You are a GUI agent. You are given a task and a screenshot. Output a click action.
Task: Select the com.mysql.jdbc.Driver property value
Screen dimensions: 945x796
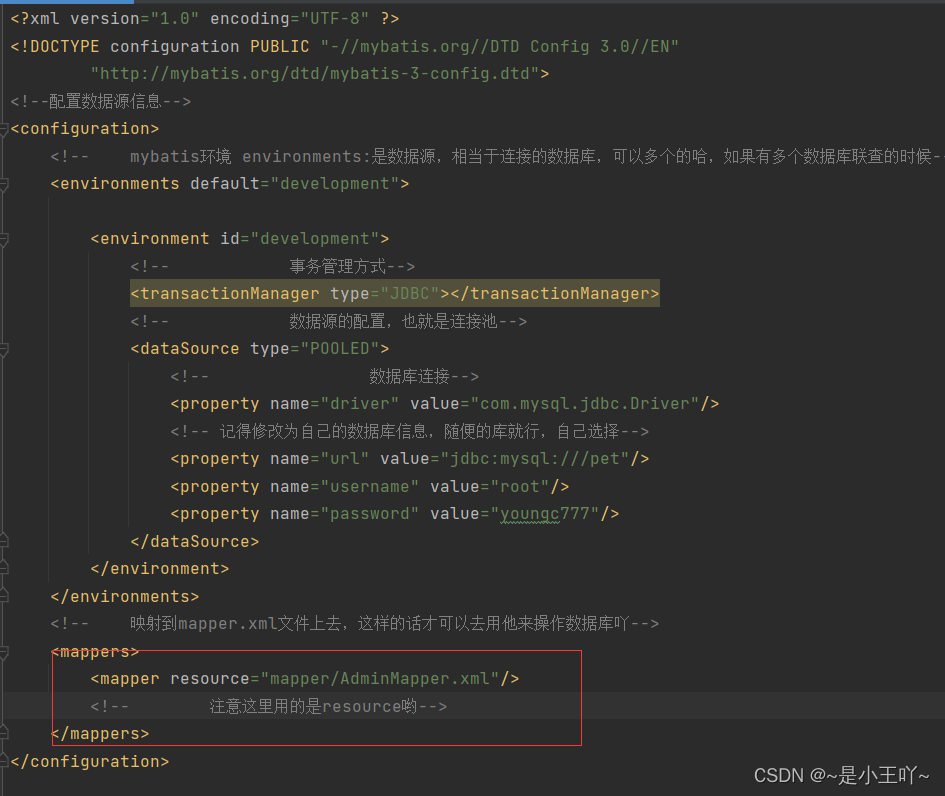(x=585, y=403)
